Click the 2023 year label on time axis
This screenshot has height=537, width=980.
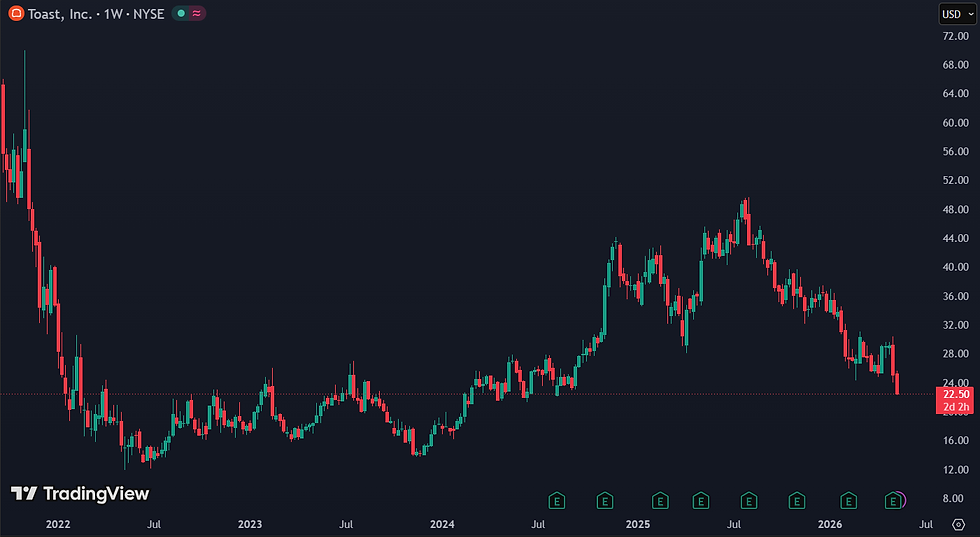click(250, 524)
